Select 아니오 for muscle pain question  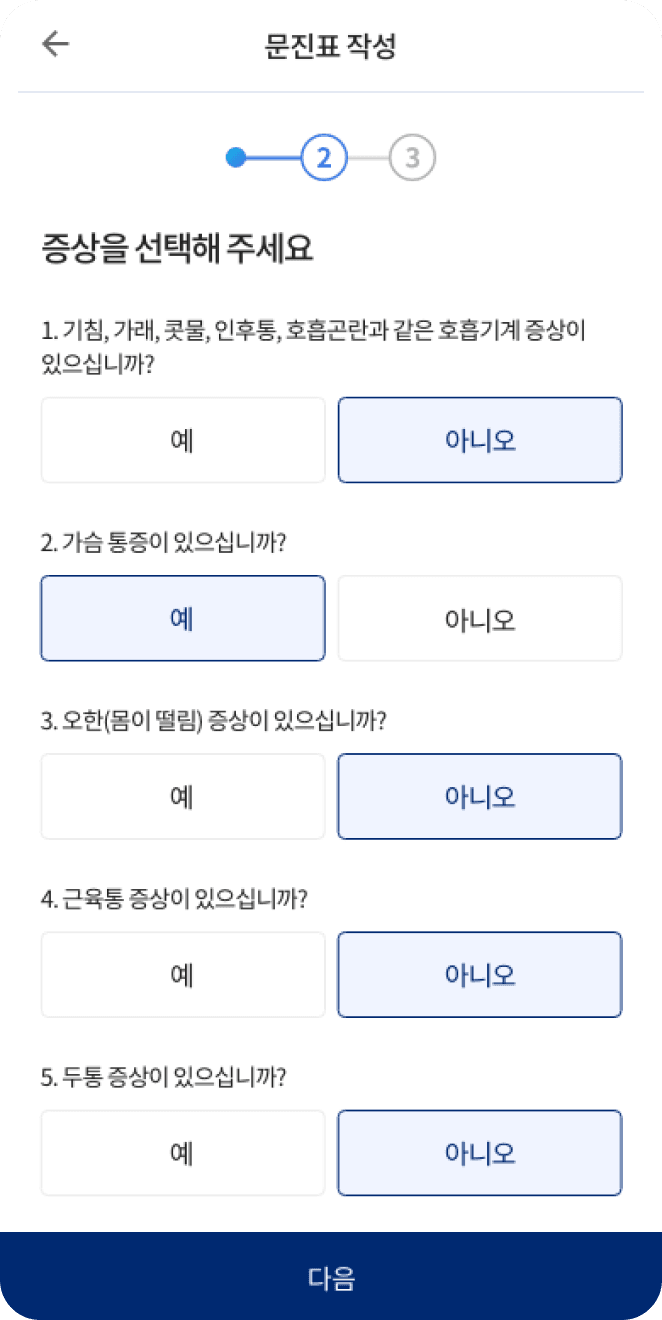pos(480,974)
